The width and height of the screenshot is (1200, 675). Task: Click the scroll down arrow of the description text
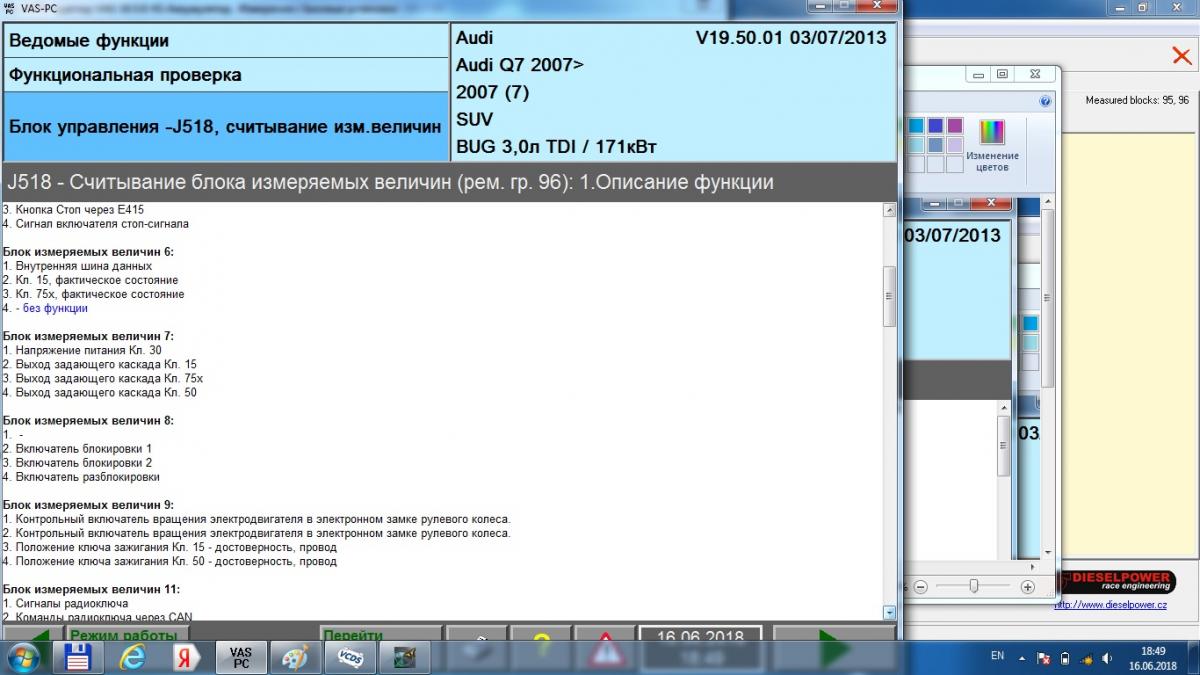tap(889, 612)
